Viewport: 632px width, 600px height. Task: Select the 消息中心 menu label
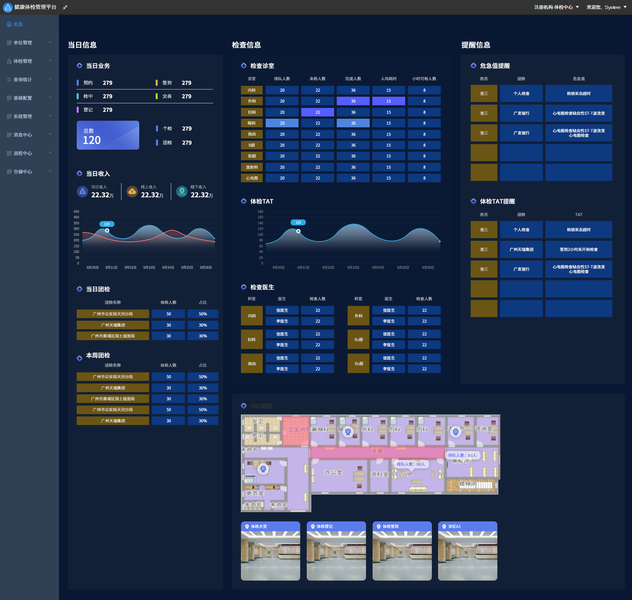(23, 135)
